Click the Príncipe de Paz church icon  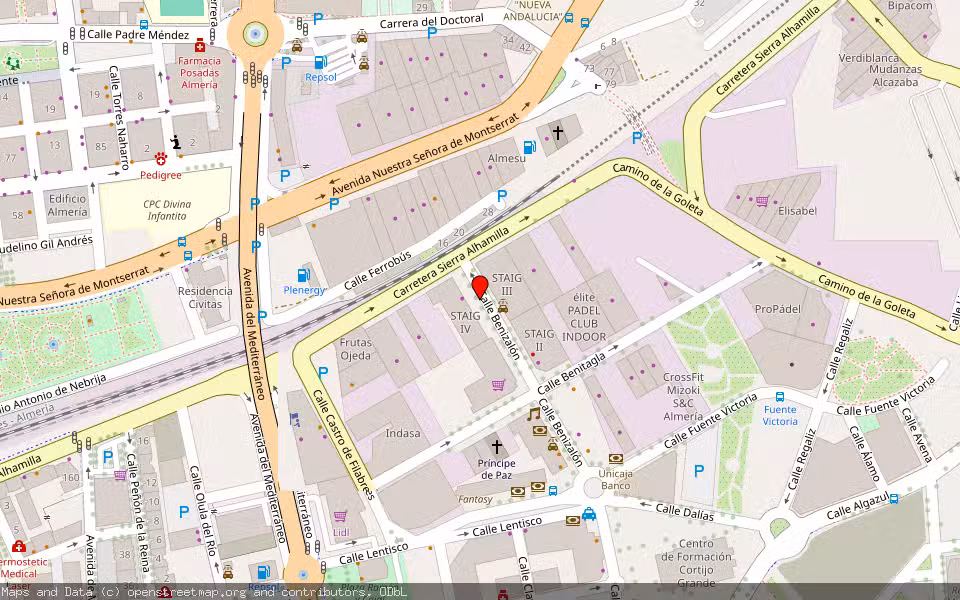pyautogui.click(x=496, y=446)
